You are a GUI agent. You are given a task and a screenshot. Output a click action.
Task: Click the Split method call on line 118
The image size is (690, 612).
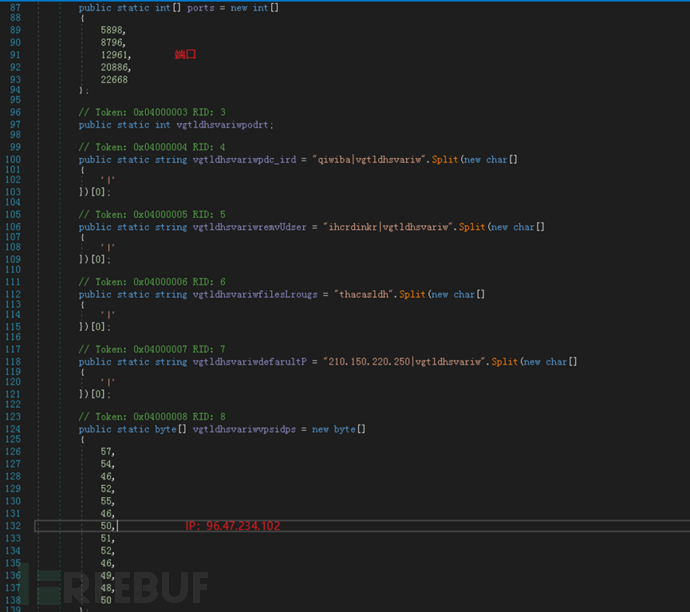click(506, 362)
